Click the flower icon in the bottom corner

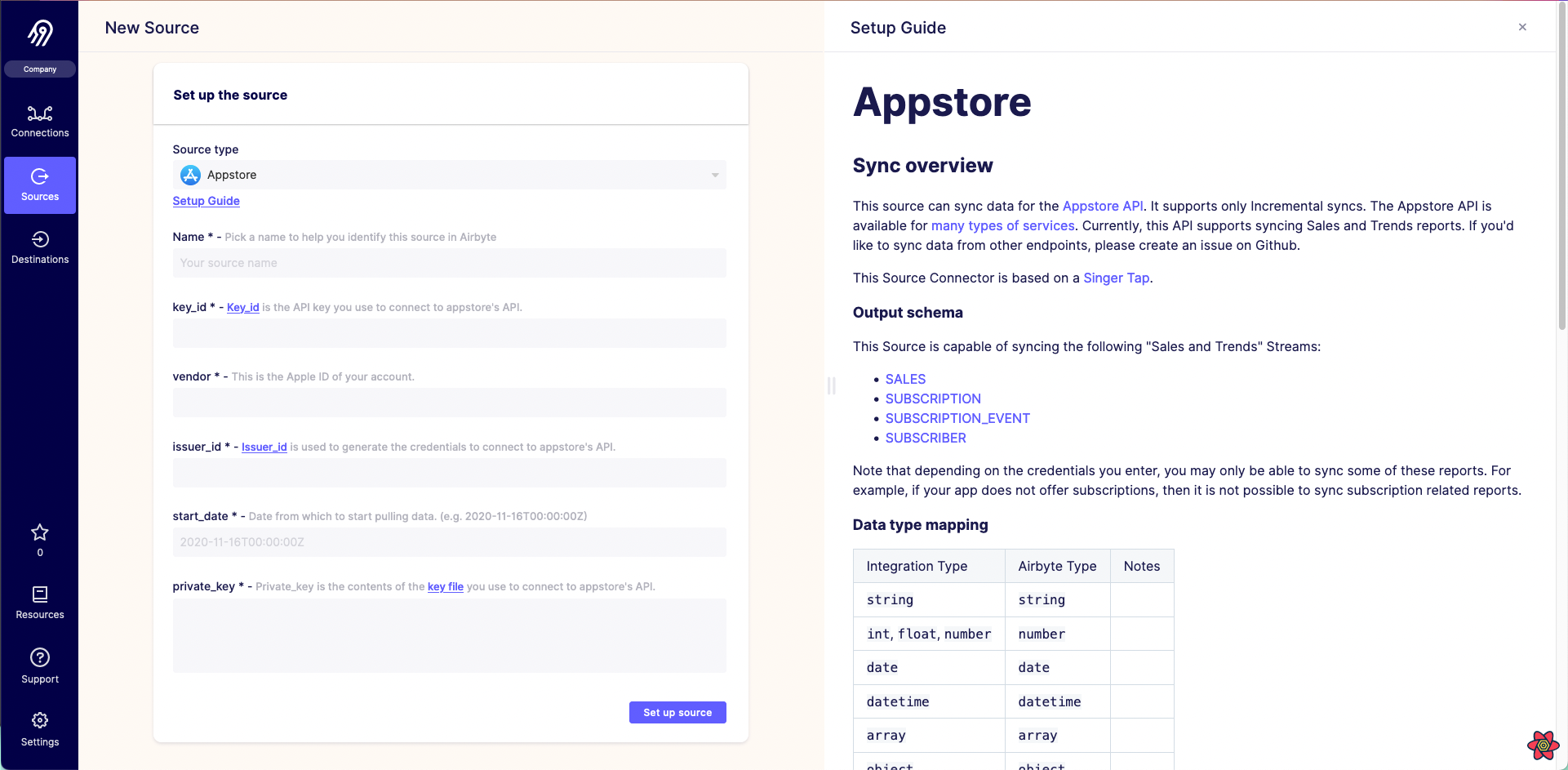click(x=1544, y=745)
